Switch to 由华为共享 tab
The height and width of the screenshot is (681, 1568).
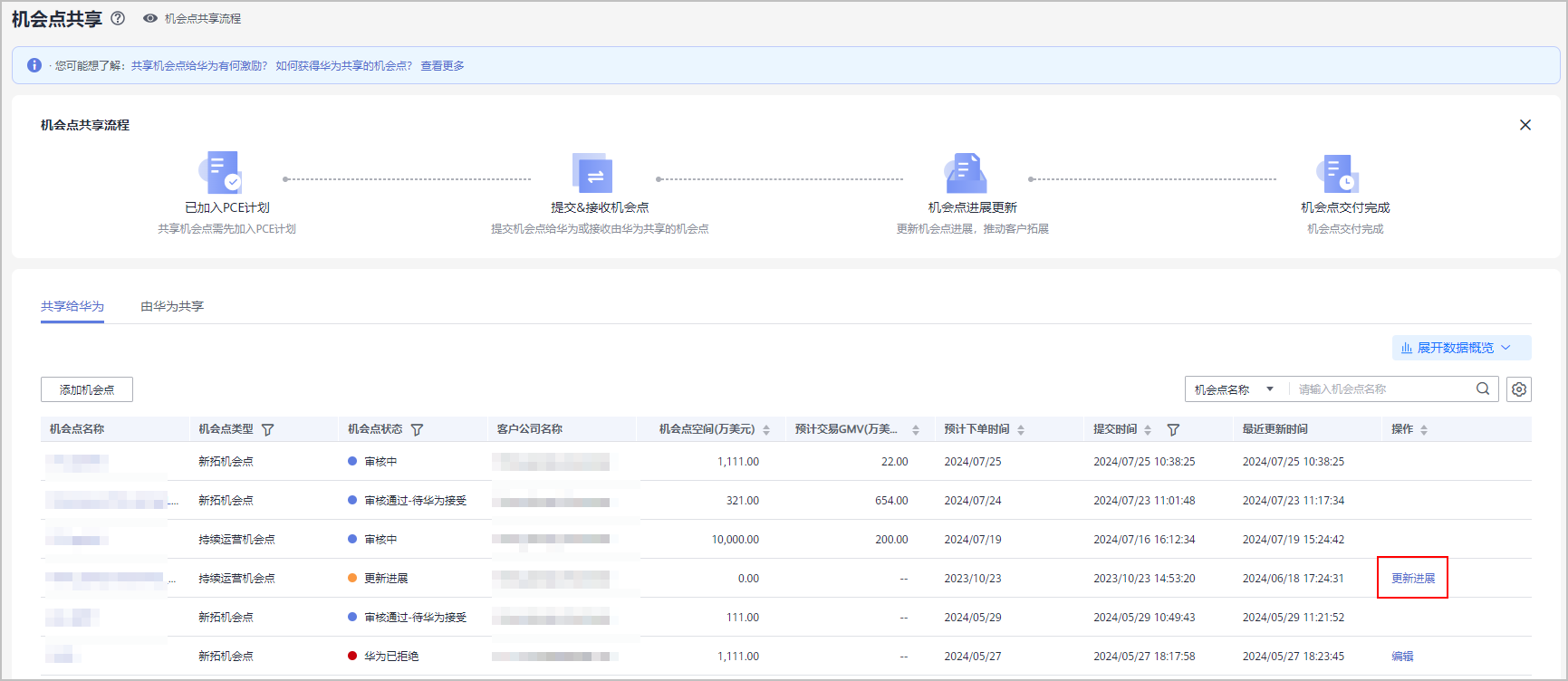172,306
